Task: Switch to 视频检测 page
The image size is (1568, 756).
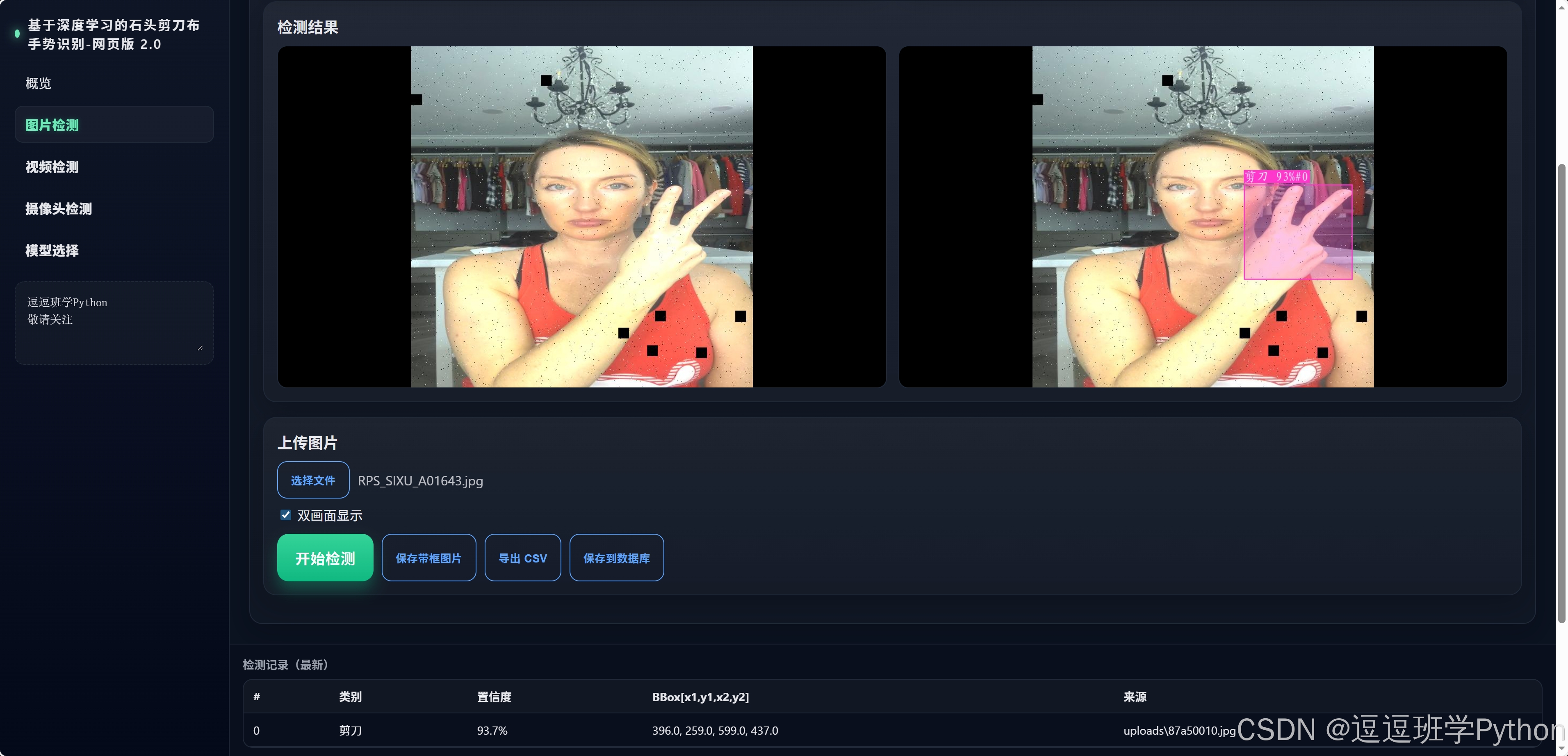Action: (52, 167)
